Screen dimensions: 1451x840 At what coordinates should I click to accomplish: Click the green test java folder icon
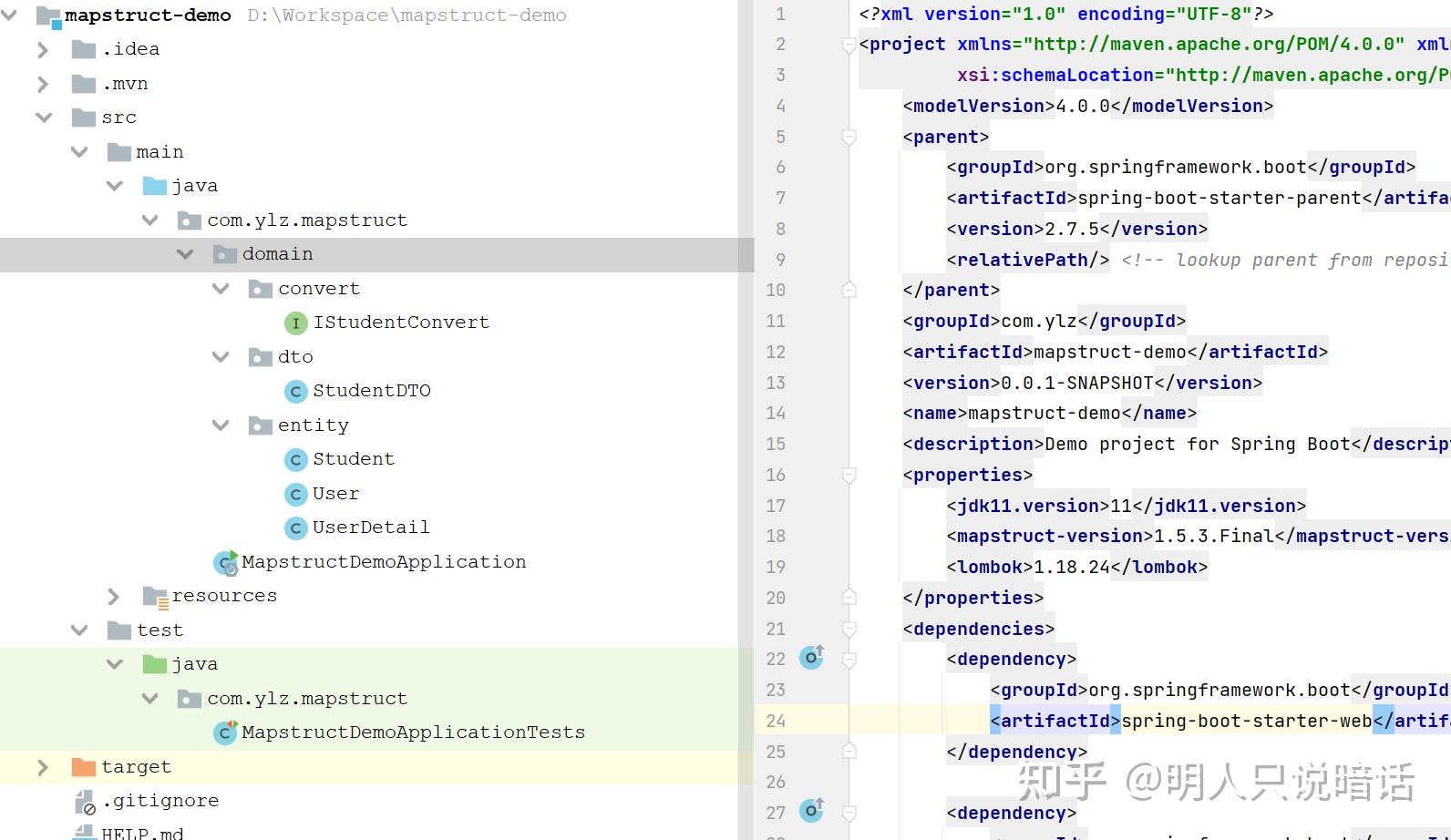(155, 664)
